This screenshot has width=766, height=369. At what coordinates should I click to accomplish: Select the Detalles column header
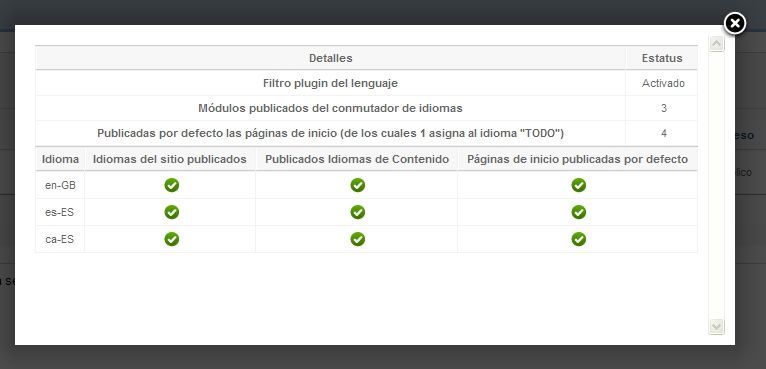(x=331, y=58)
